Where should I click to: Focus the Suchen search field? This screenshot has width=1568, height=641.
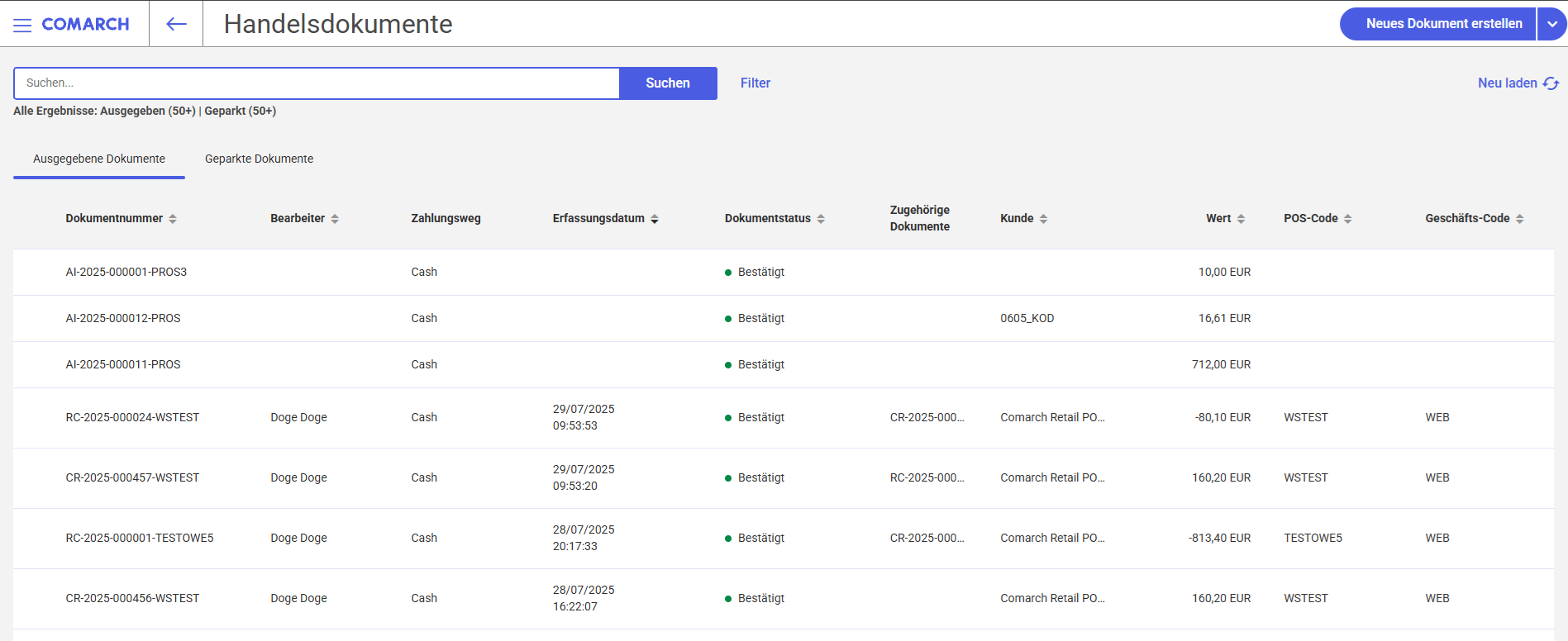pos(317,83)
